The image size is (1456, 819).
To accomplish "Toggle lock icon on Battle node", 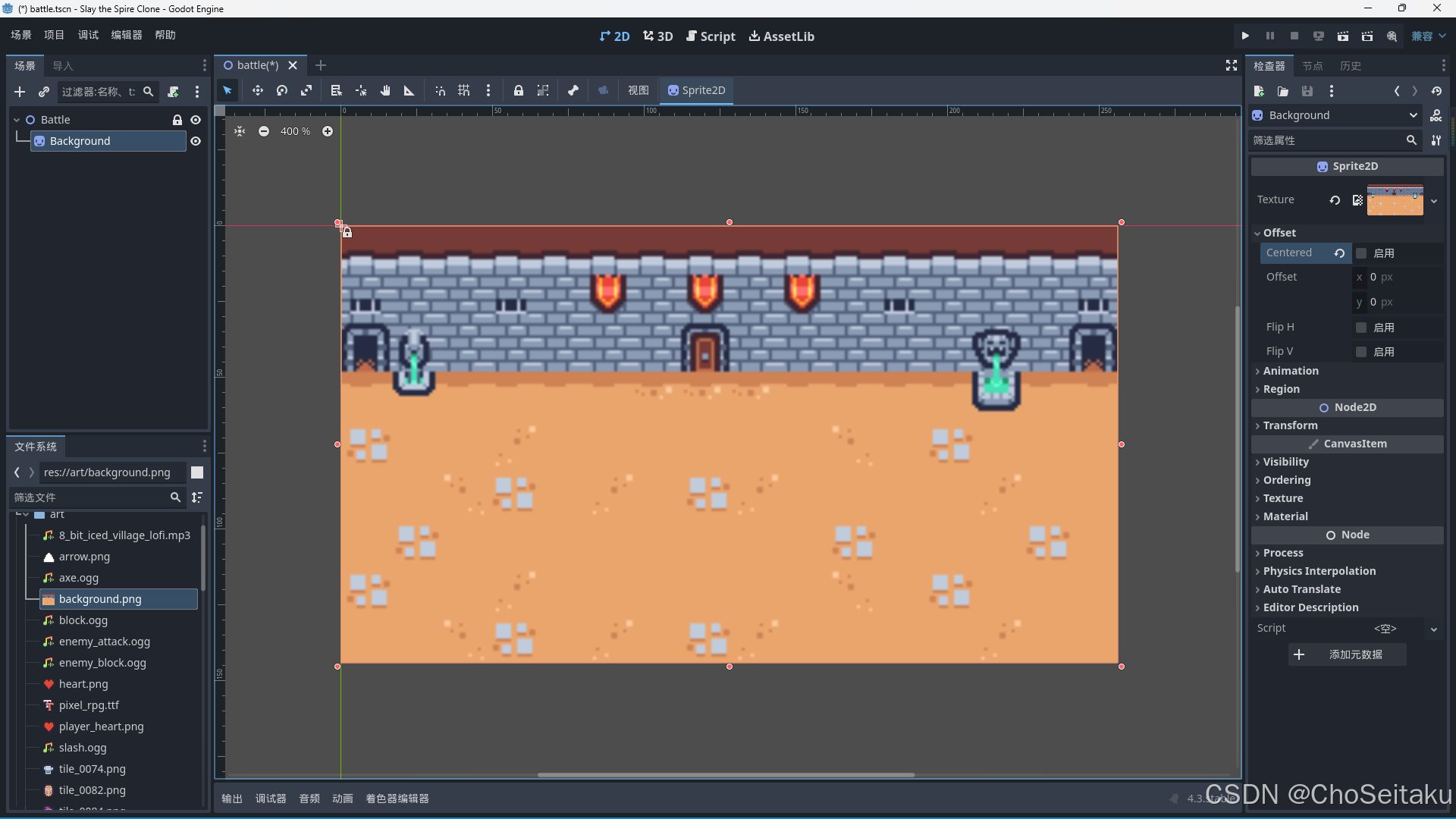I will coord(177,120).
